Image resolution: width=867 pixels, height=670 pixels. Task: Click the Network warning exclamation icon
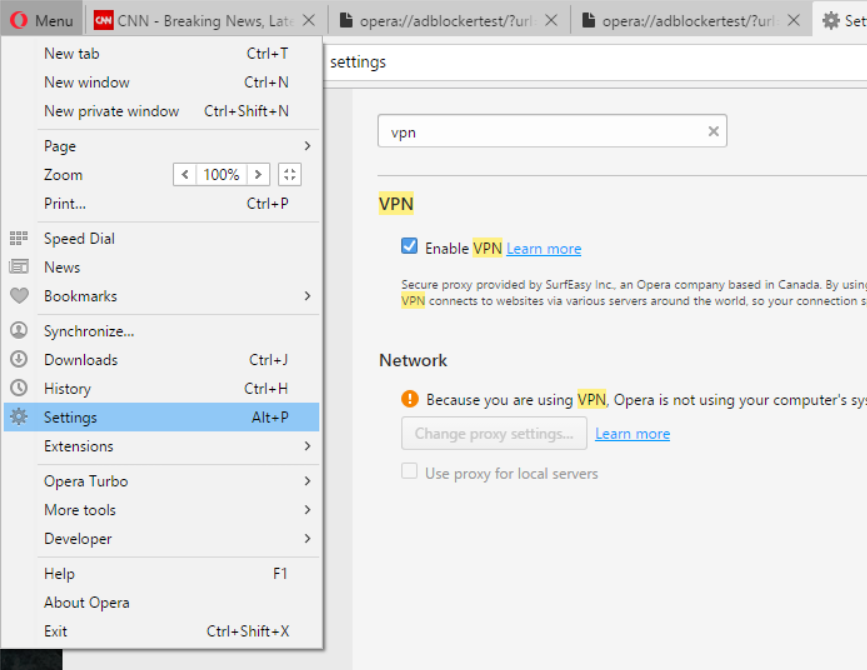[x=410, y=398]
